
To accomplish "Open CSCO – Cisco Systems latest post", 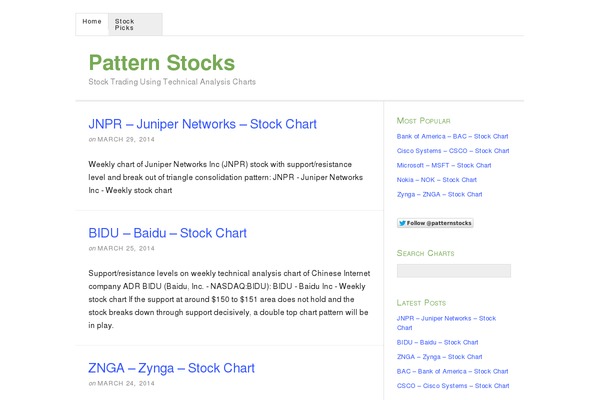I will 452,385.
